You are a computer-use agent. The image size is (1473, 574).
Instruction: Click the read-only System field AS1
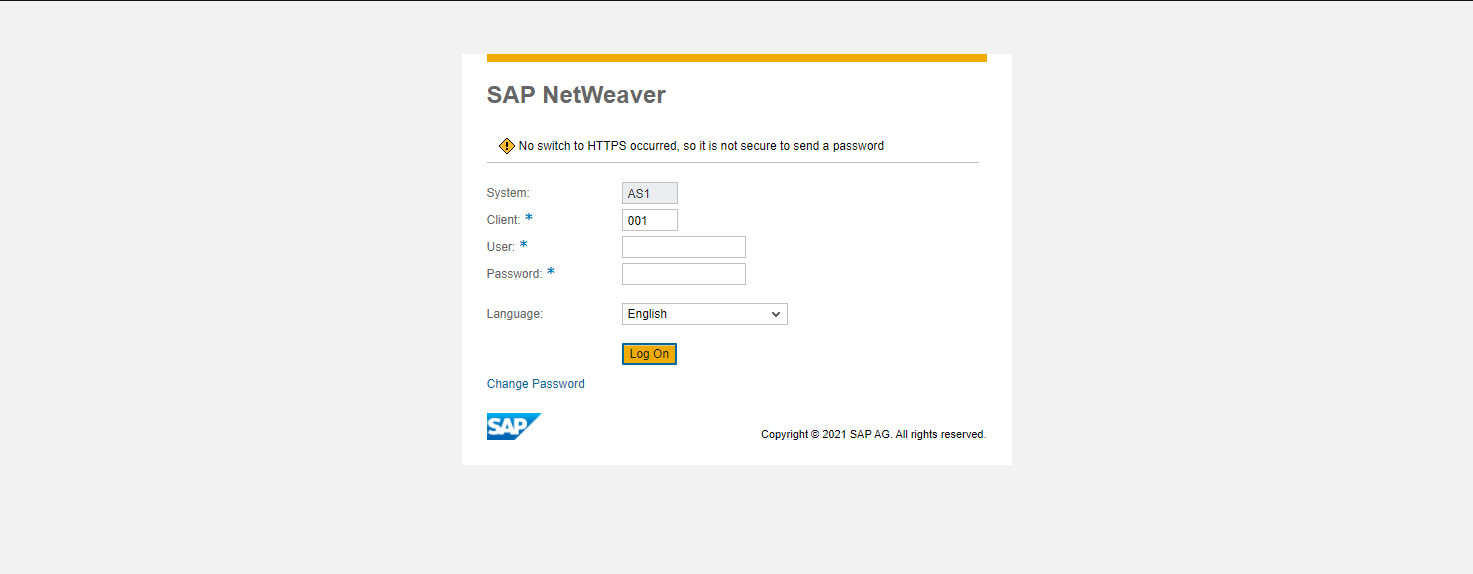tap(649, 193)
